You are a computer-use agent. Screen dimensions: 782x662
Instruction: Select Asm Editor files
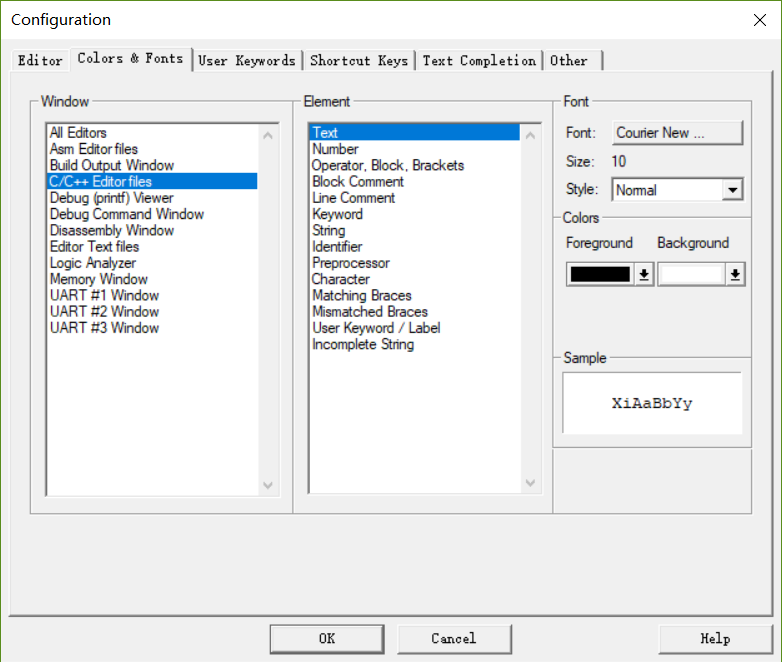coord(152,149)
